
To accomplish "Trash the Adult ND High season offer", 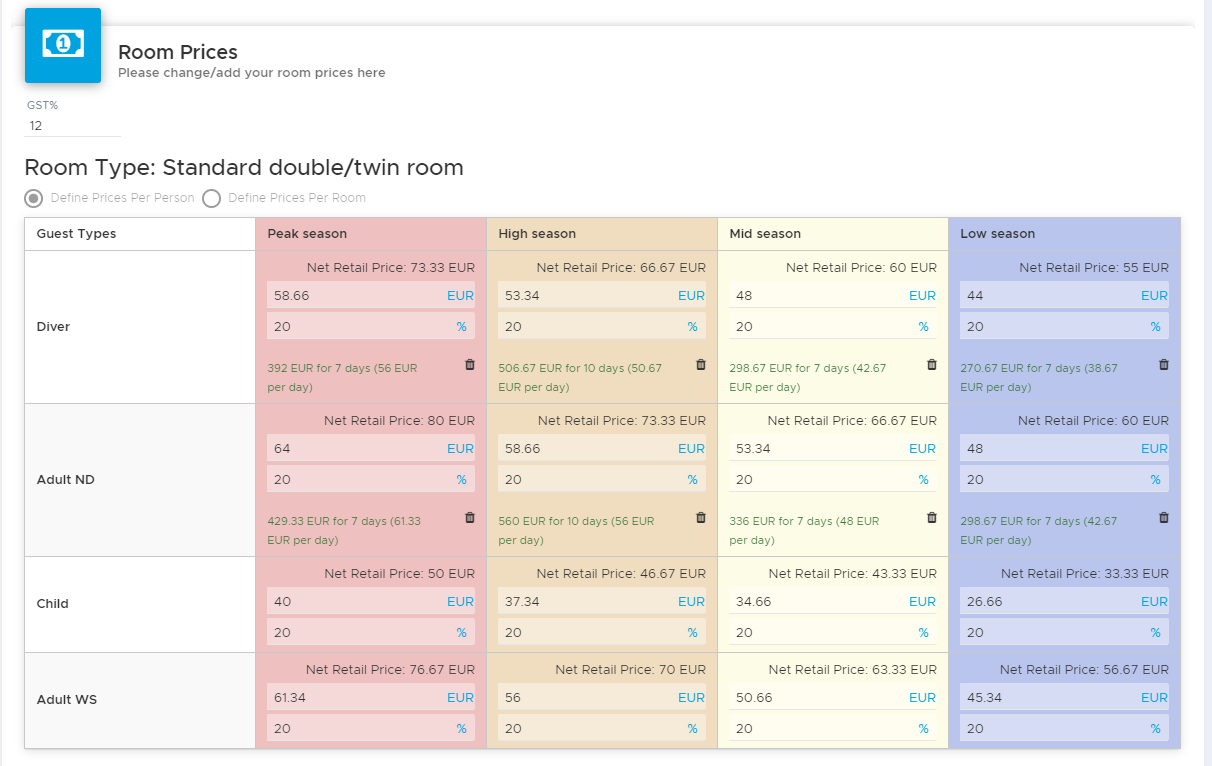I will point(701,518).
